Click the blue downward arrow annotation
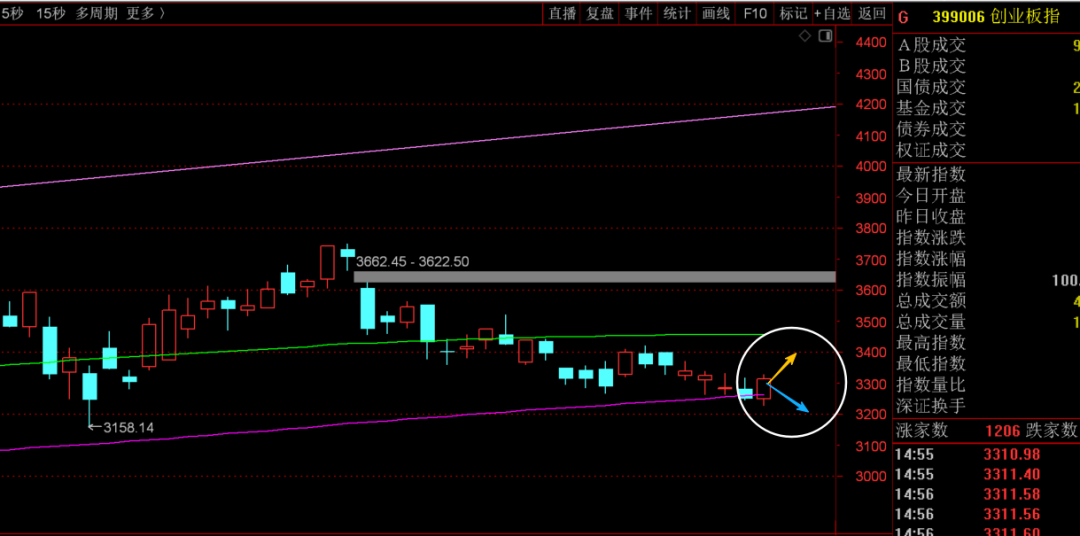The image size is (1080, 536). (x=787, y=399)
